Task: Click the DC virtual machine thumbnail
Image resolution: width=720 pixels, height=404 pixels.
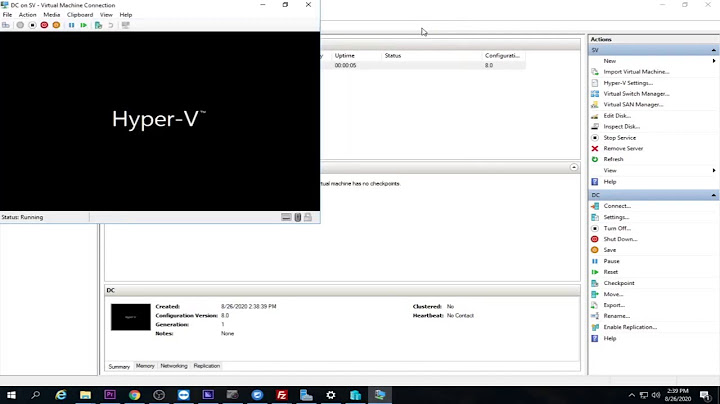Action: point(130,317)
